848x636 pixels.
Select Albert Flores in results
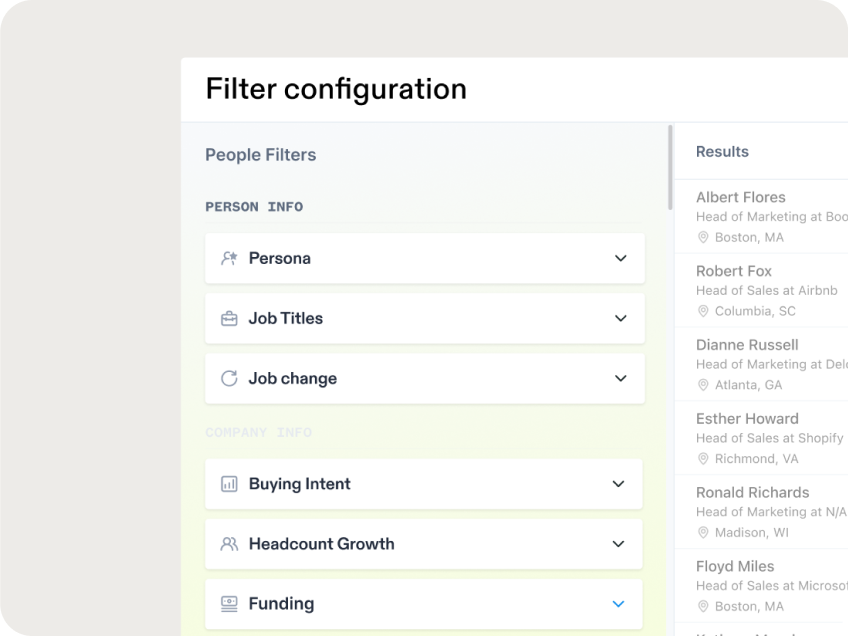741,197
